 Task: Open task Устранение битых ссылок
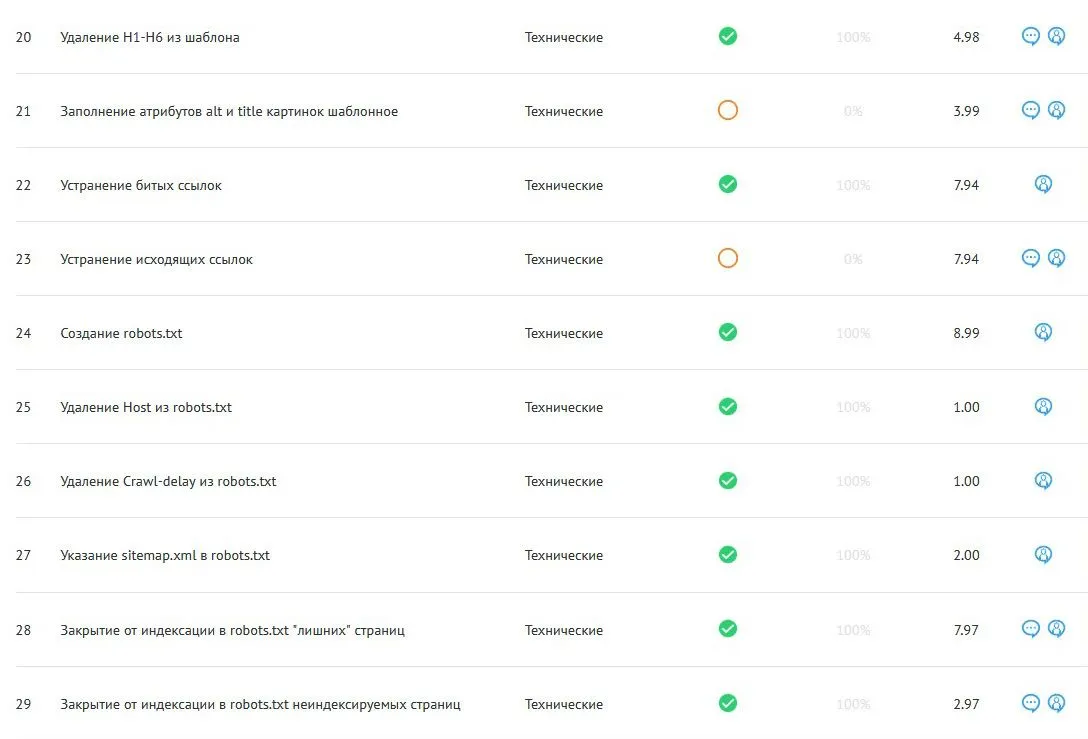[141, 185]
